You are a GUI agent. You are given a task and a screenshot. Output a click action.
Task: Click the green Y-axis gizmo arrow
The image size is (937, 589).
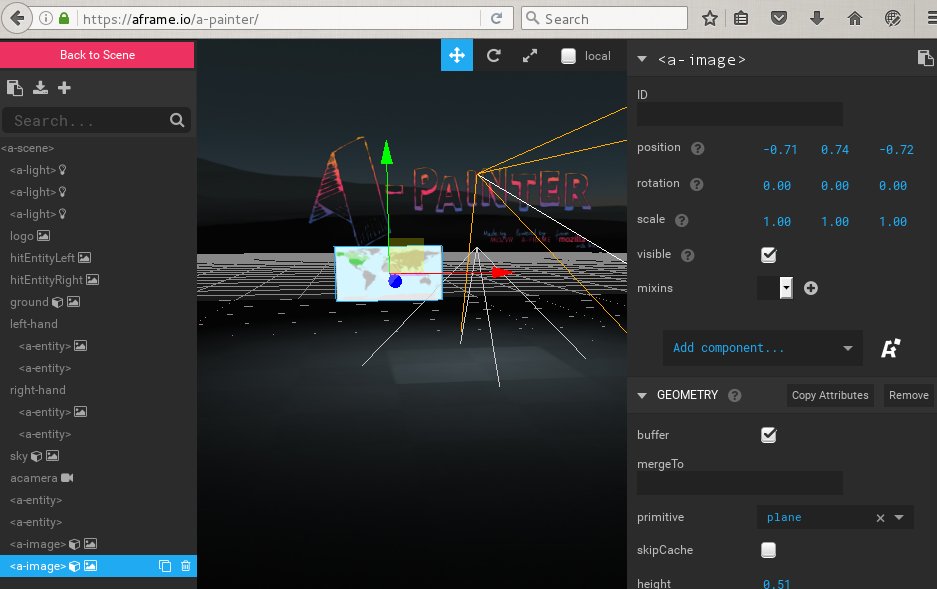[387, 153]
